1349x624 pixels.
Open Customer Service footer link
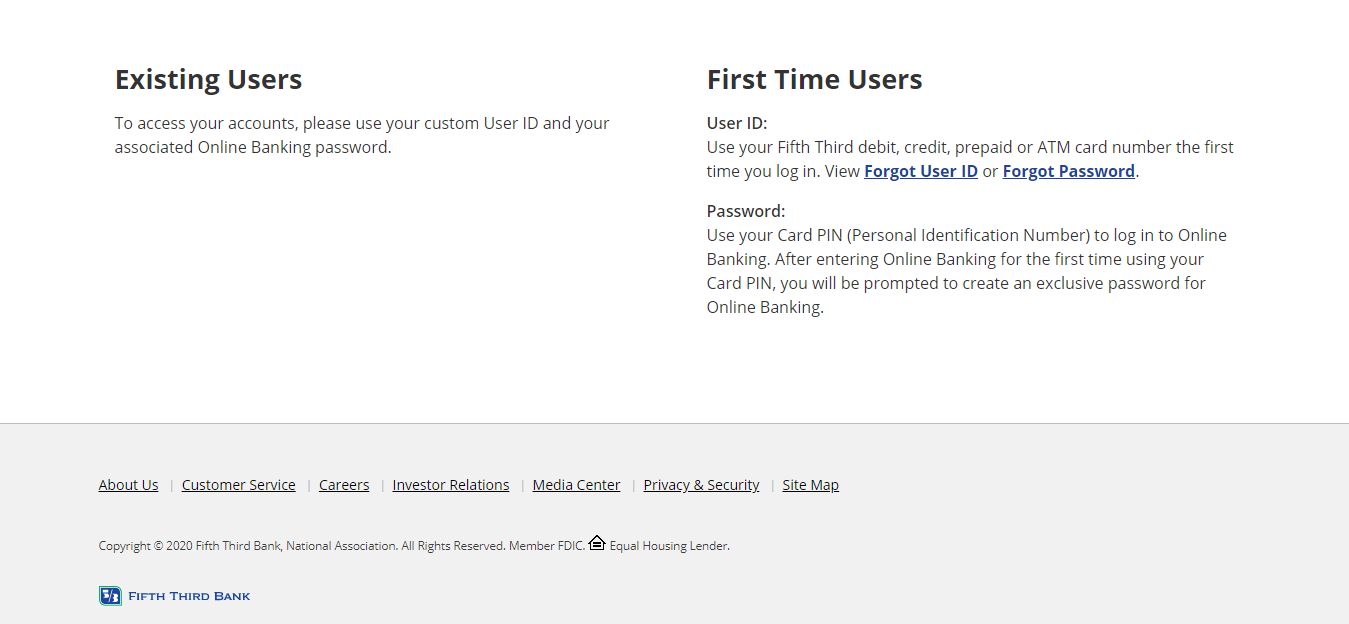coord(238,485)
